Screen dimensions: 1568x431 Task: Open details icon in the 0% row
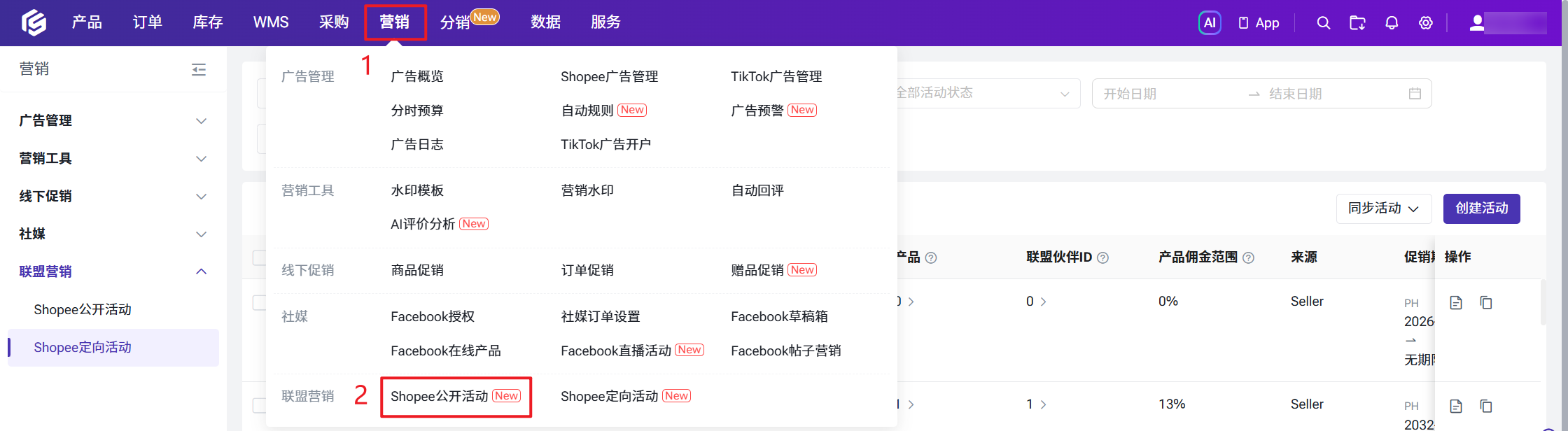(1456, 302)
